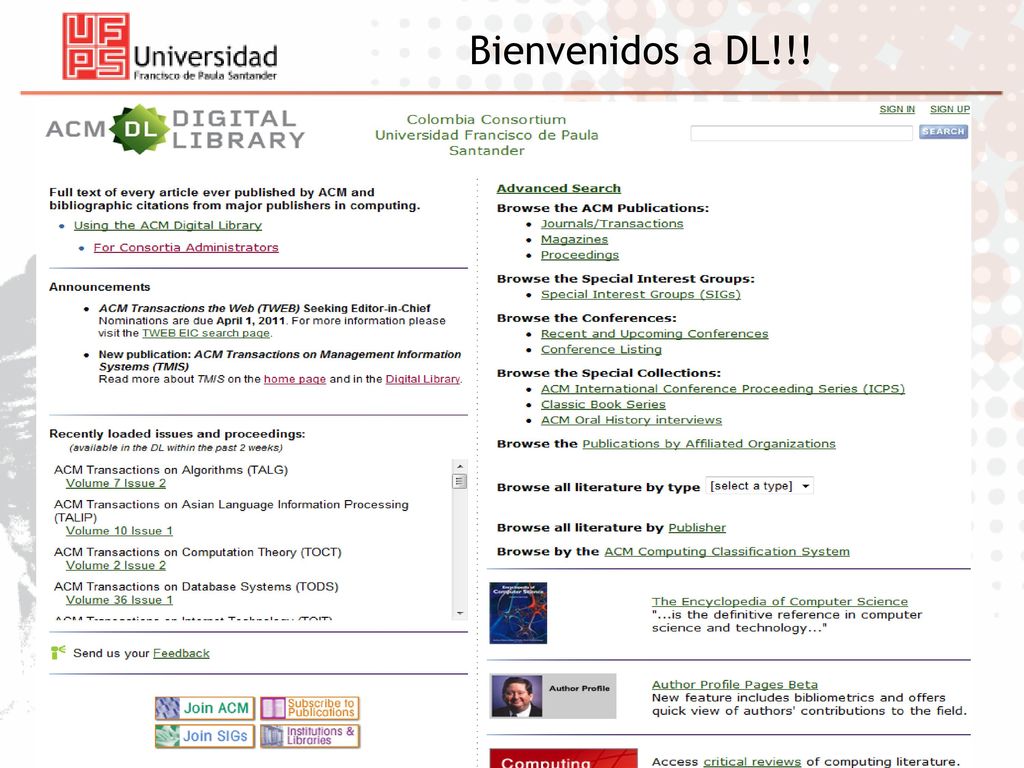Open ACM Oral History interviews link
The image size is (1024, 768).
point(632,419)
